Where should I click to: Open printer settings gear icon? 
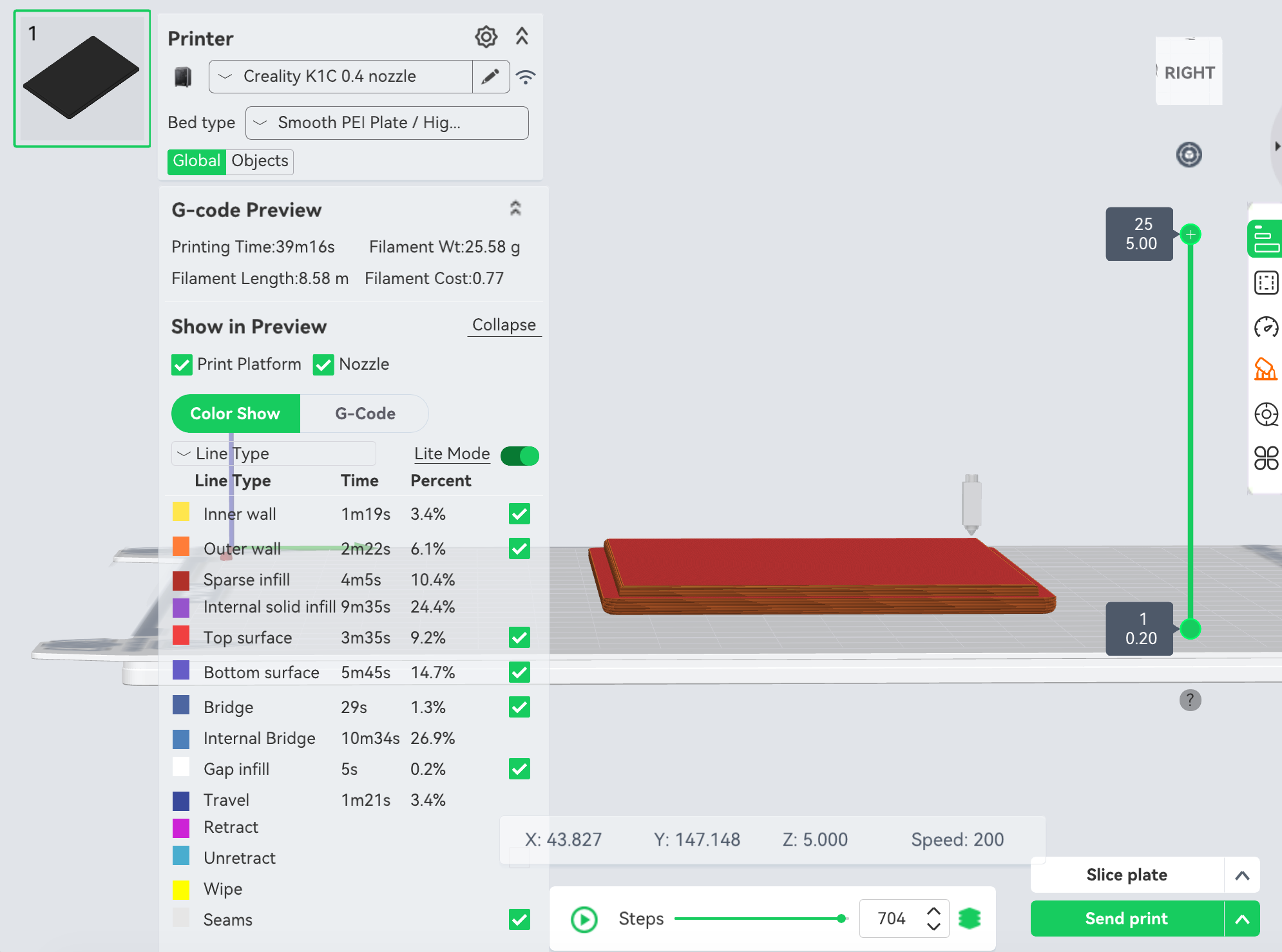pyautogui.click(x=486, y=37)
